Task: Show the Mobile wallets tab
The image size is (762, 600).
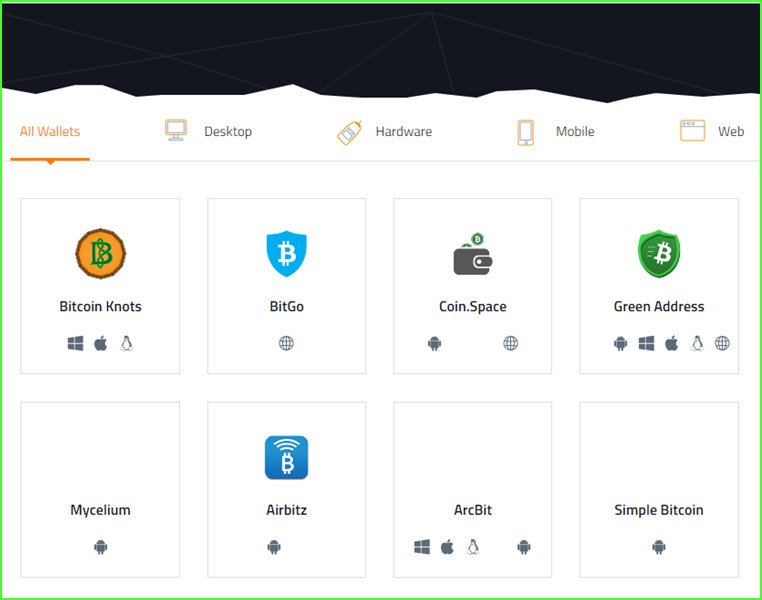Action: click(x=575, y=132)
